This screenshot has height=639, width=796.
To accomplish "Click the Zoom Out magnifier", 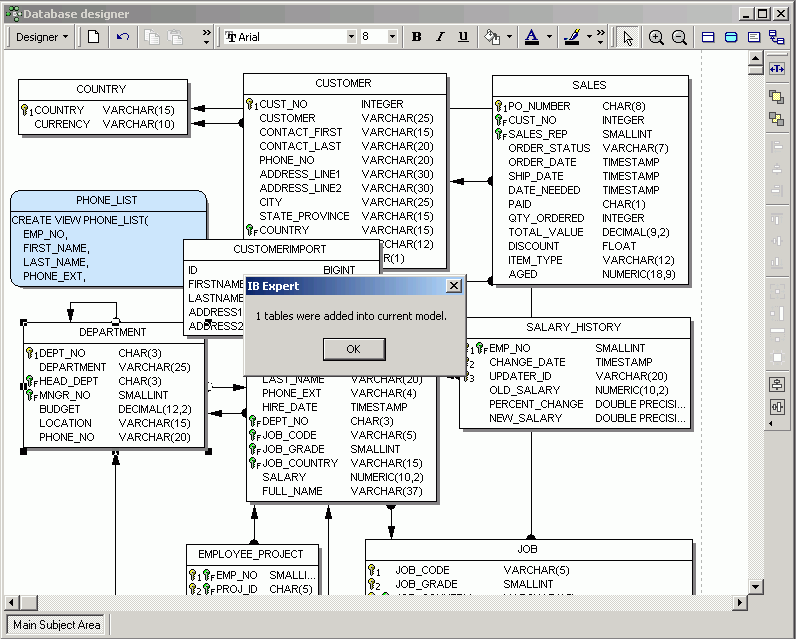I will click(679, 37).
